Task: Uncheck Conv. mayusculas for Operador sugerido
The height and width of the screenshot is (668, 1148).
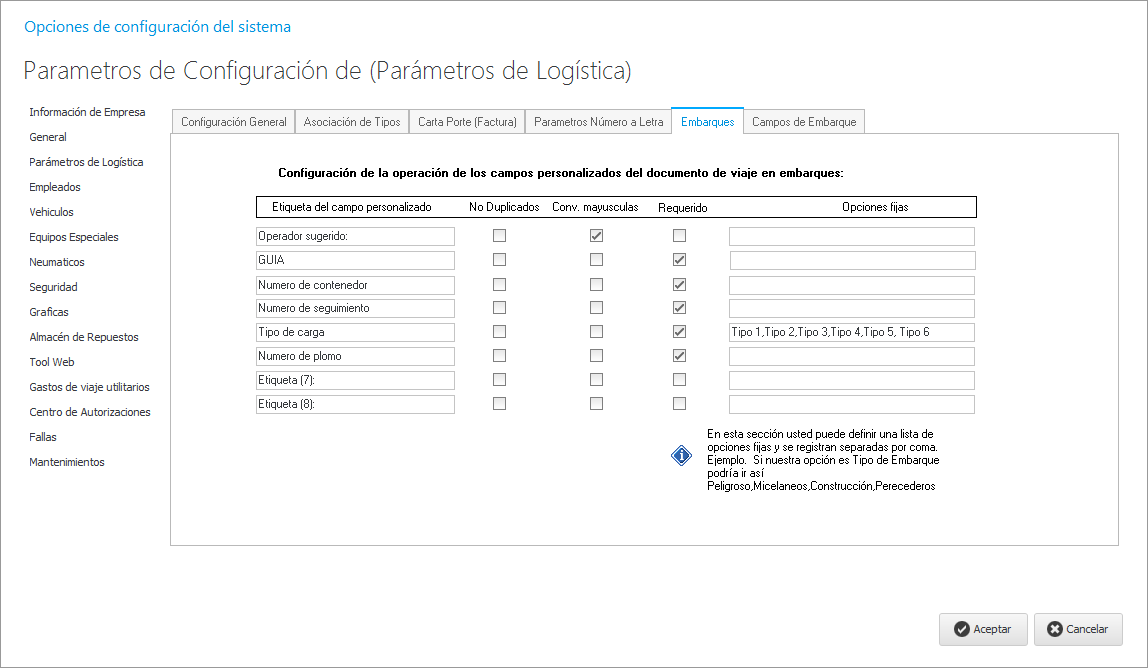Action: pos(597,236)
